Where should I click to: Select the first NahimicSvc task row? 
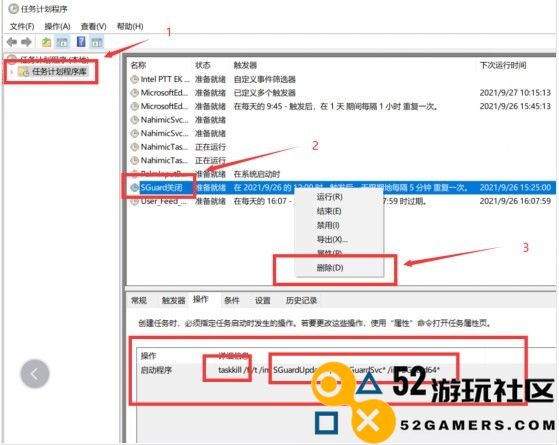[341, 120]
